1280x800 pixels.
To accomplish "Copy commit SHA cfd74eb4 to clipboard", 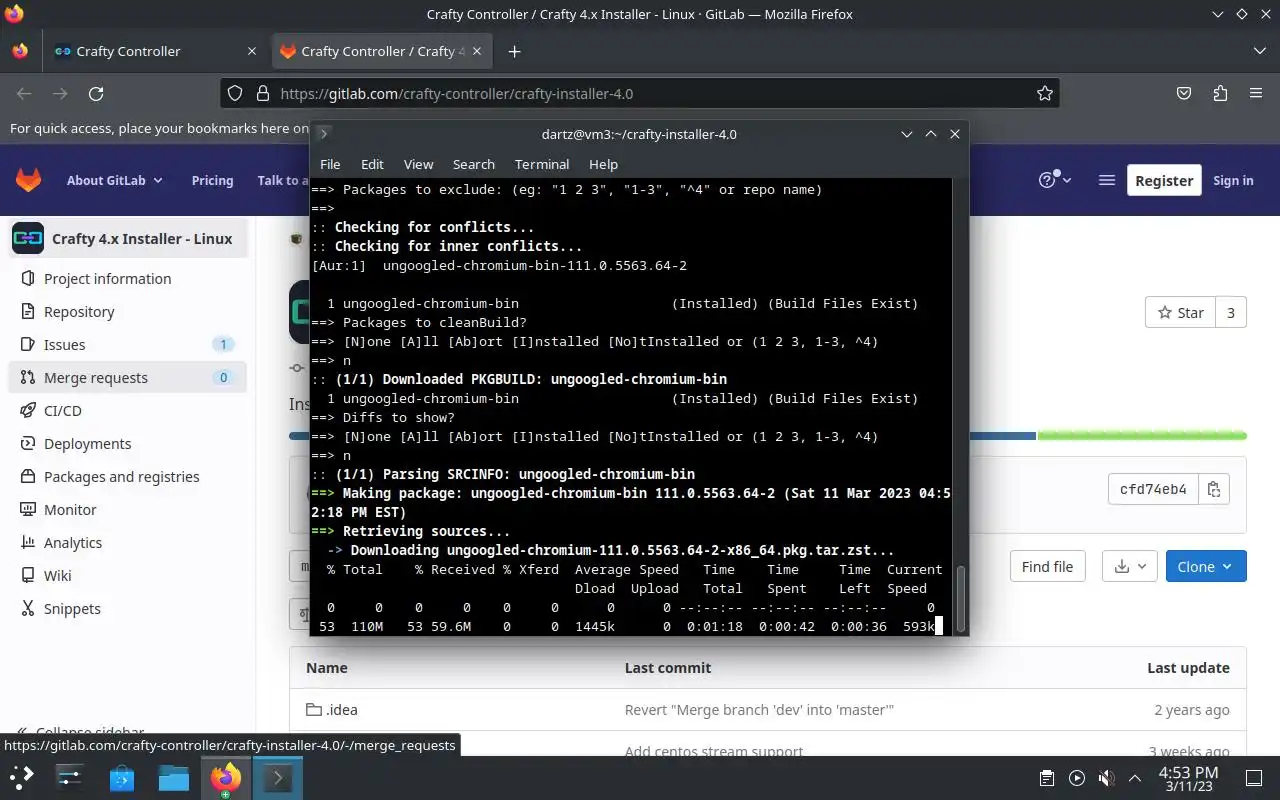I will [x=1214, y=489].
